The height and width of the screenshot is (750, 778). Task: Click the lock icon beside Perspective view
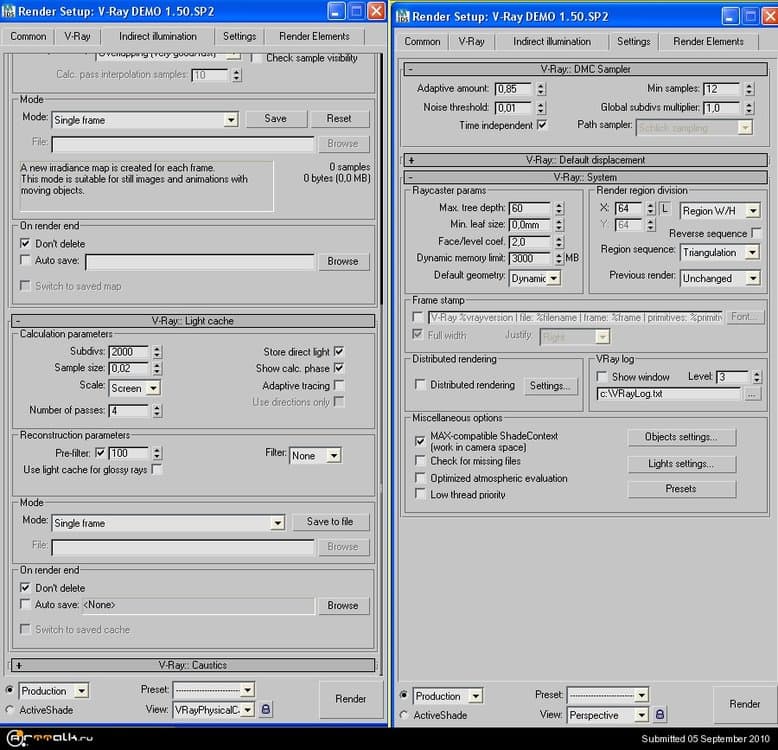(x=661, y=715)
